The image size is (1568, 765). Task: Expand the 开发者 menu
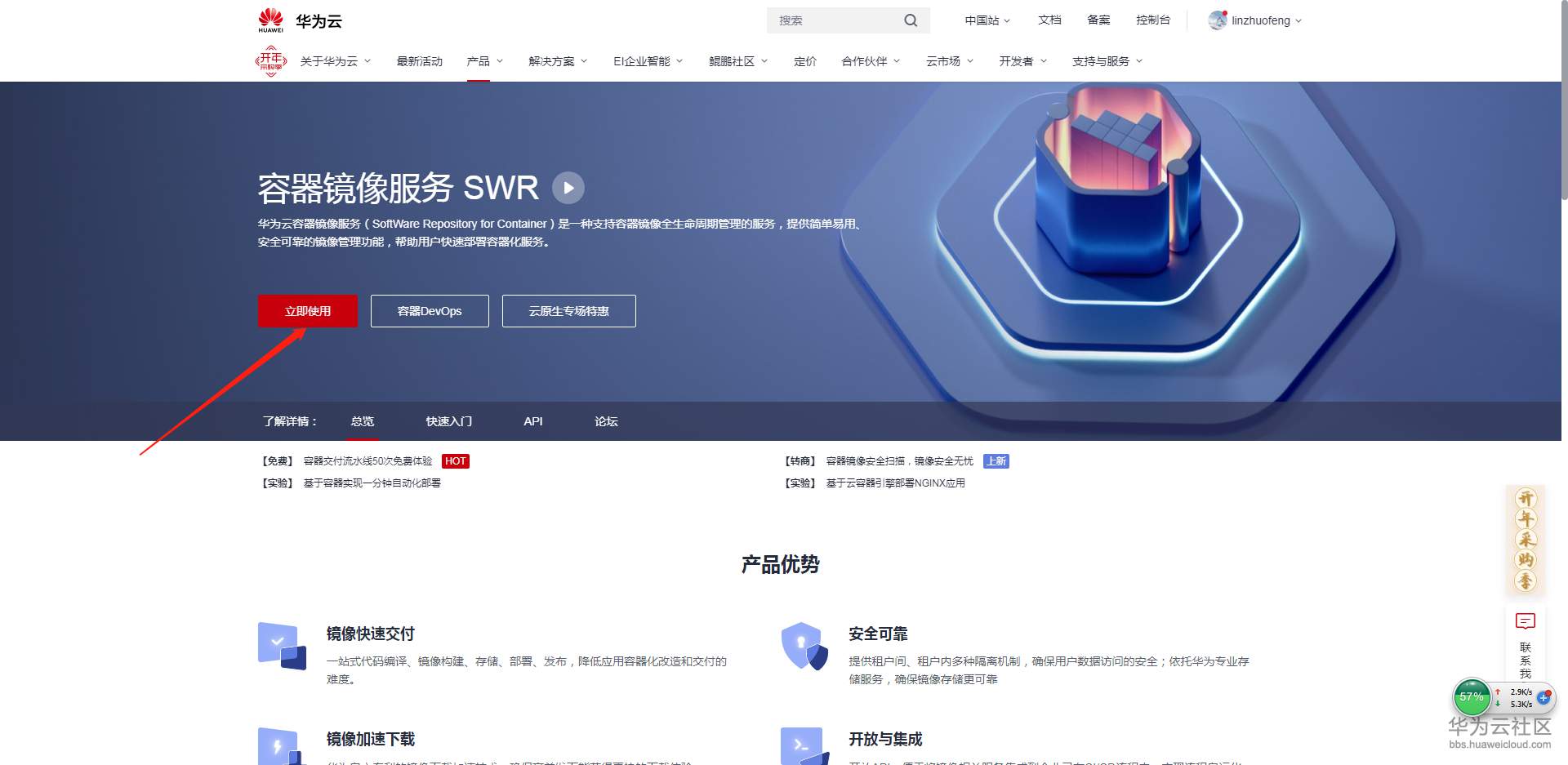coord(1022,61)
